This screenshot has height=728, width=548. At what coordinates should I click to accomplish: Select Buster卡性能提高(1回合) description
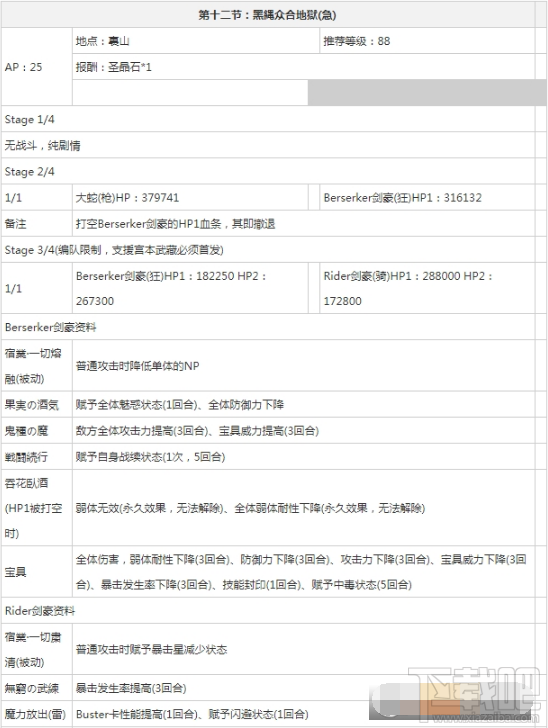(x=303, y=714)
